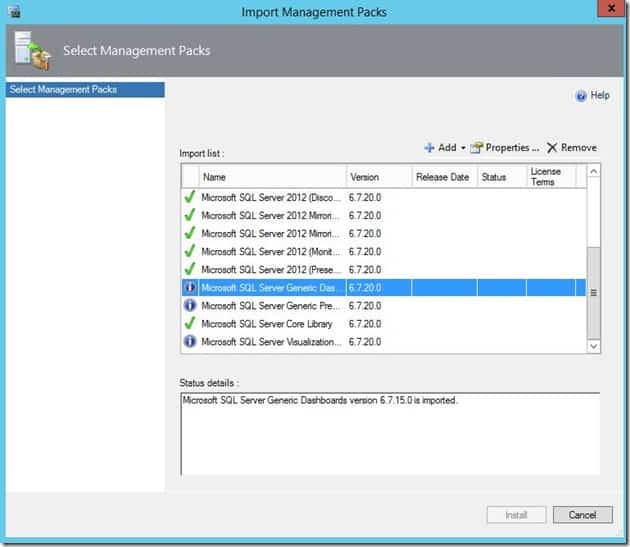
Task: Click the scroll down arrow of the import list
Action: click(x=593, y=346)
